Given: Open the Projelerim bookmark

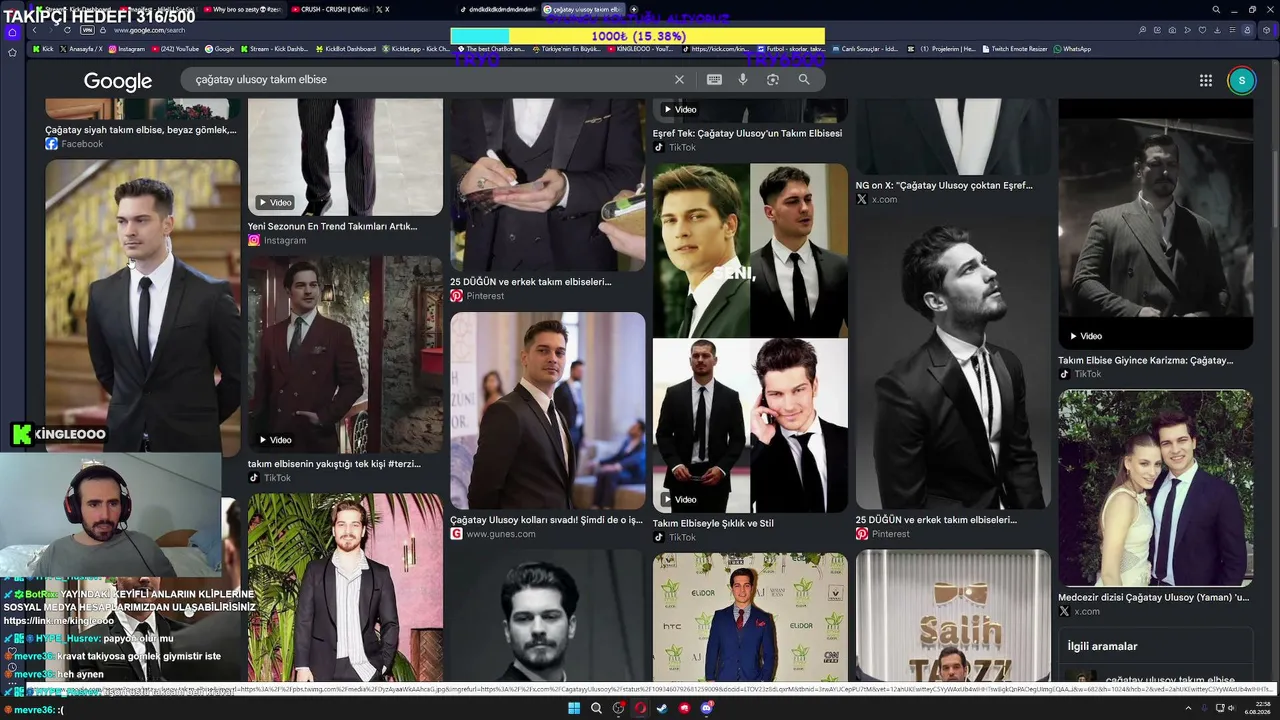Looking at the screenshot, I should pyautogui.click(x=942, y=49).
